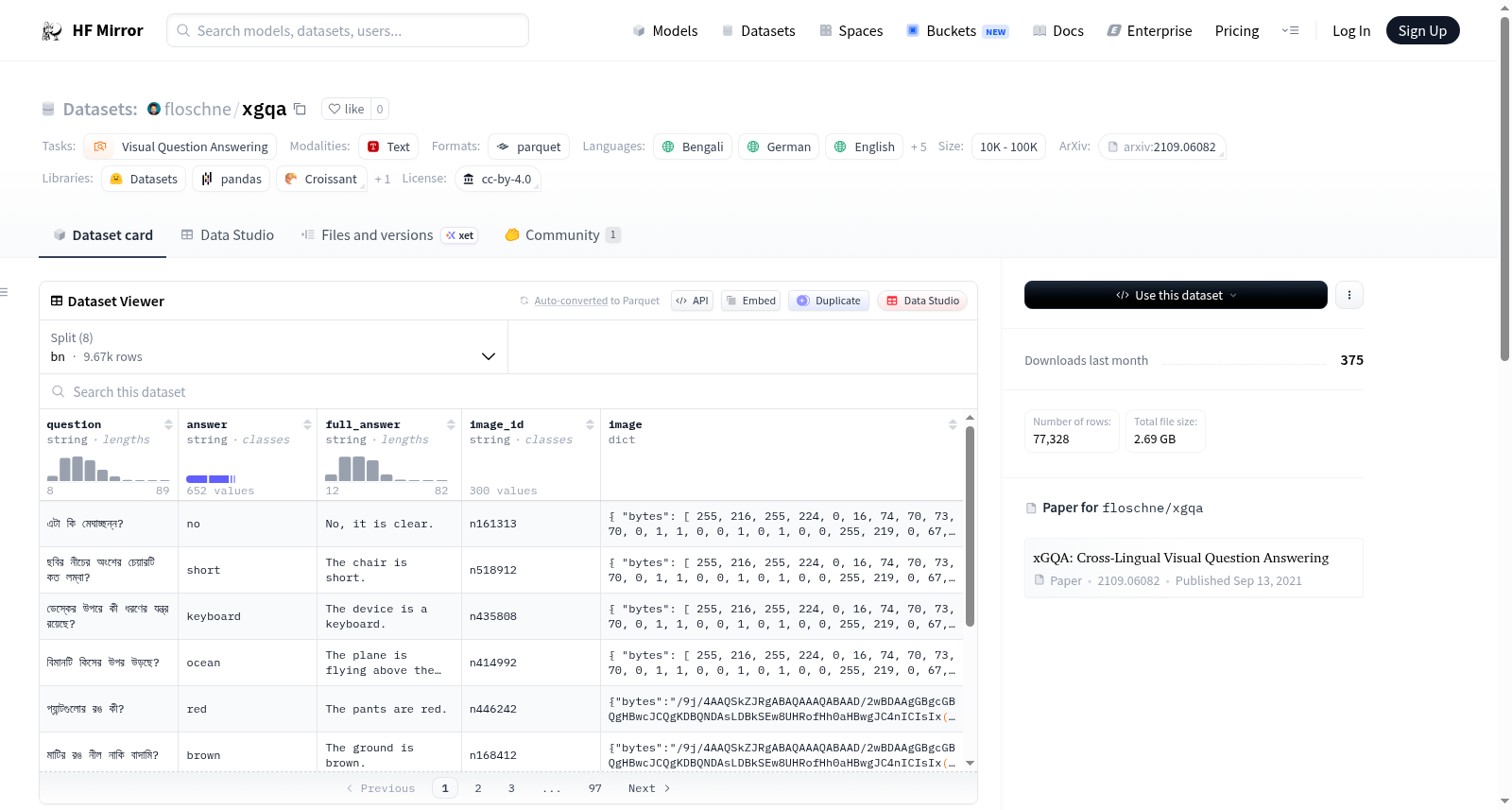The width and height of the screenshot is (1512, 810).
Task: Open the Files and versions tab
Action: coord(389,235)
